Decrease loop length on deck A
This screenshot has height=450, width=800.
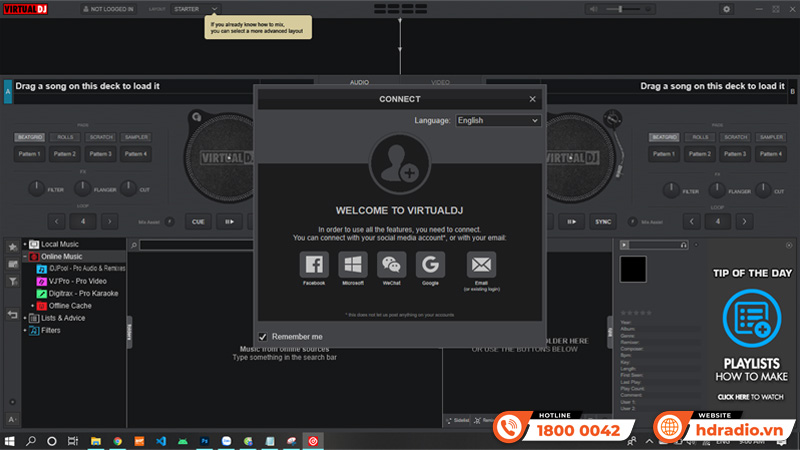(x=57, y=221)
